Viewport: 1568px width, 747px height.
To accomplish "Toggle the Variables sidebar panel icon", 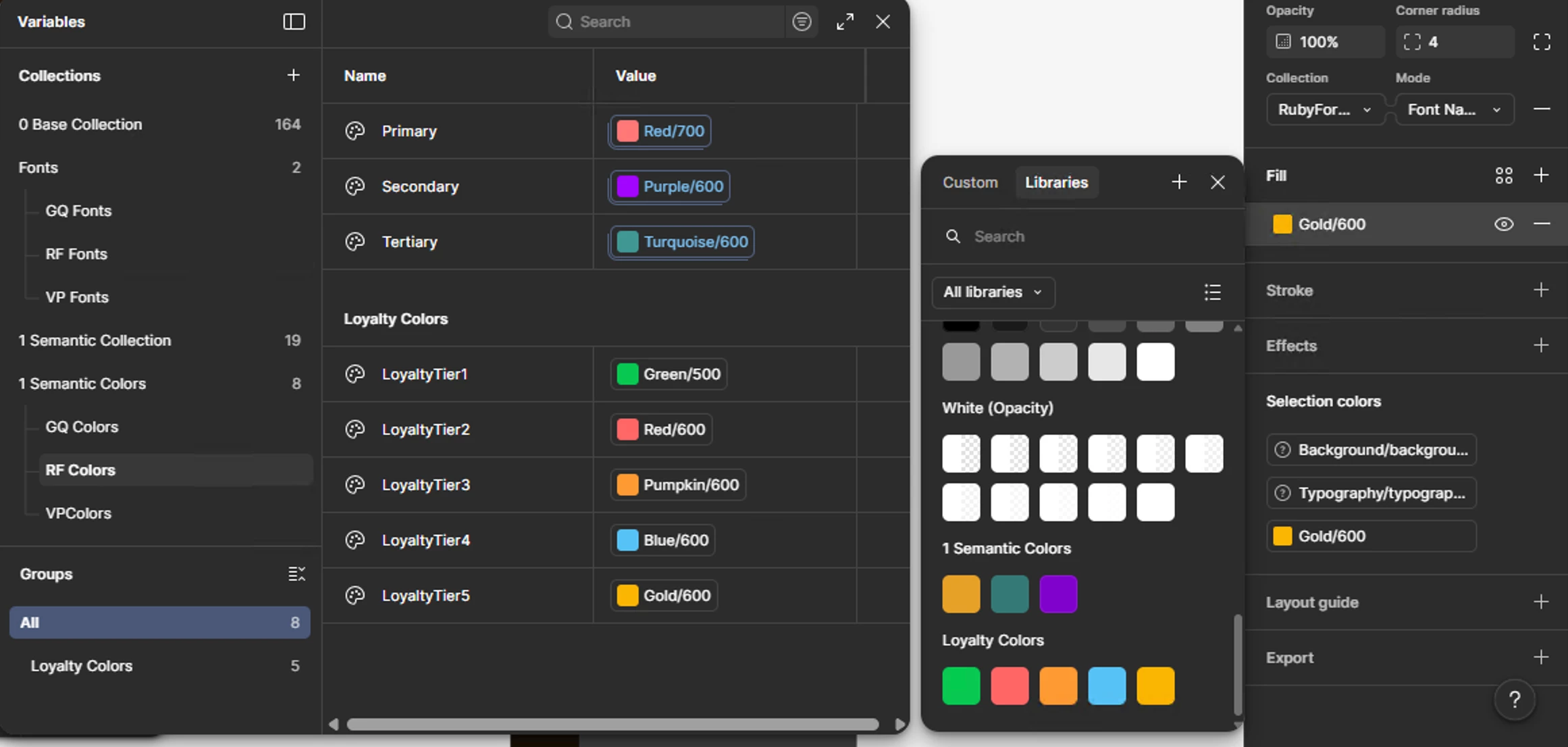I will tap(294, 22).
